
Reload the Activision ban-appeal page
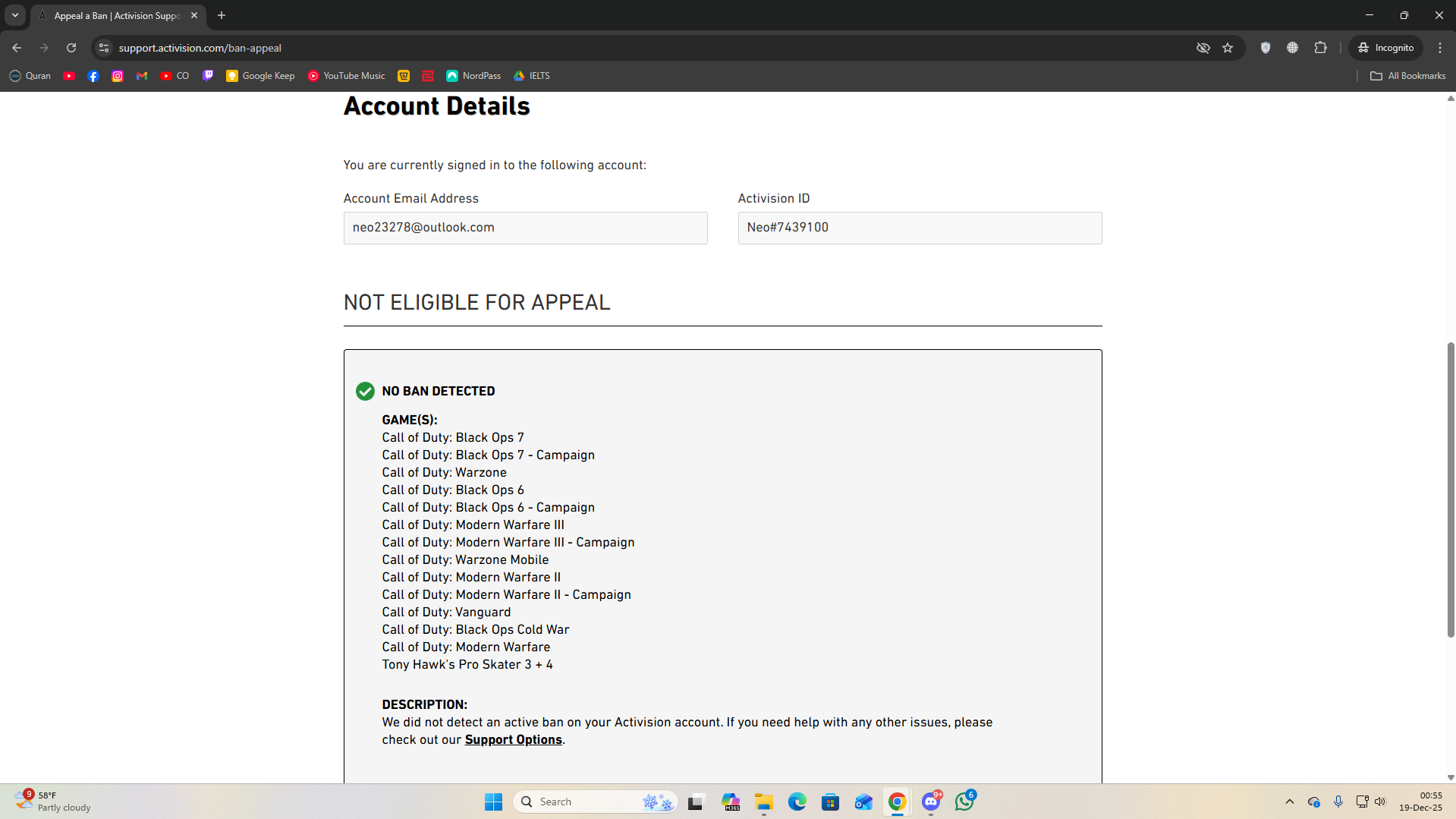[71, 48]
